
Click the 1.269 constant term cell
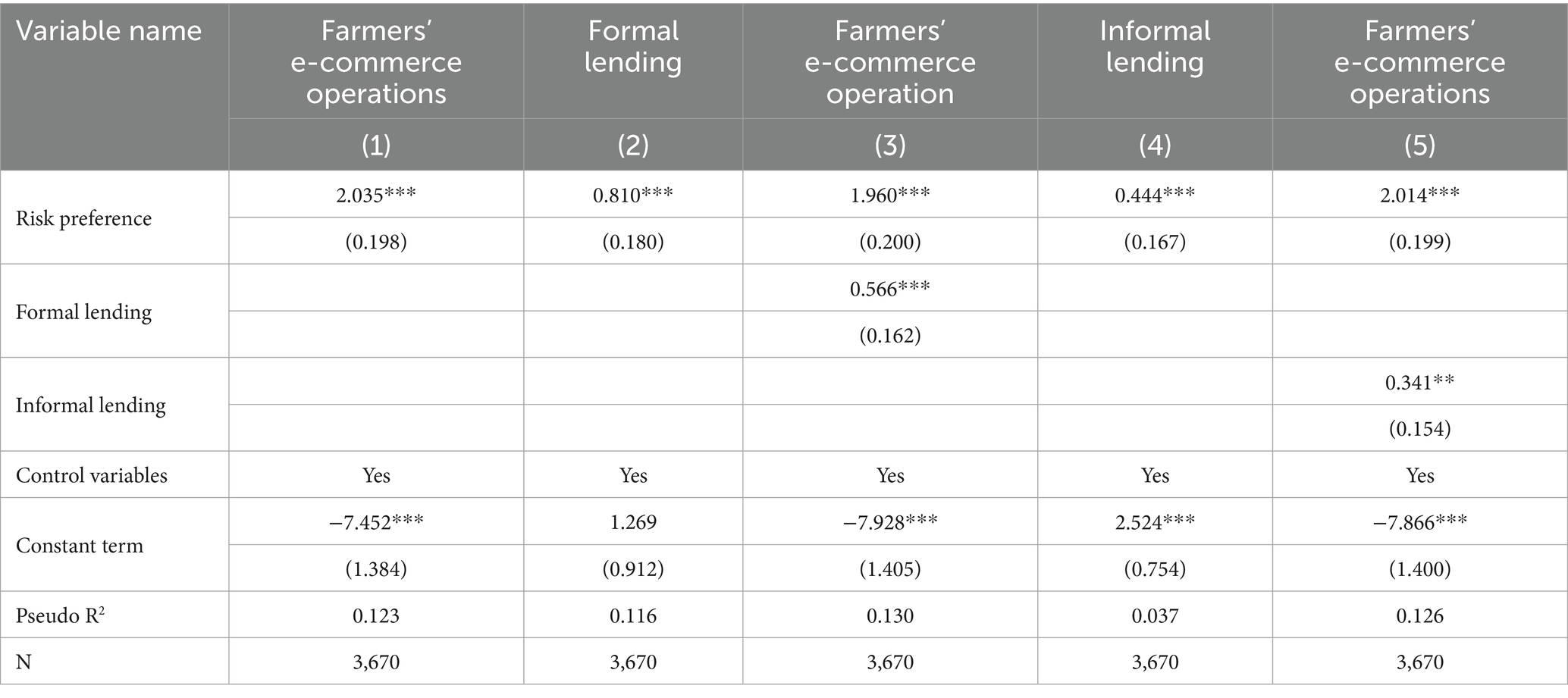(x=632, y=522)
